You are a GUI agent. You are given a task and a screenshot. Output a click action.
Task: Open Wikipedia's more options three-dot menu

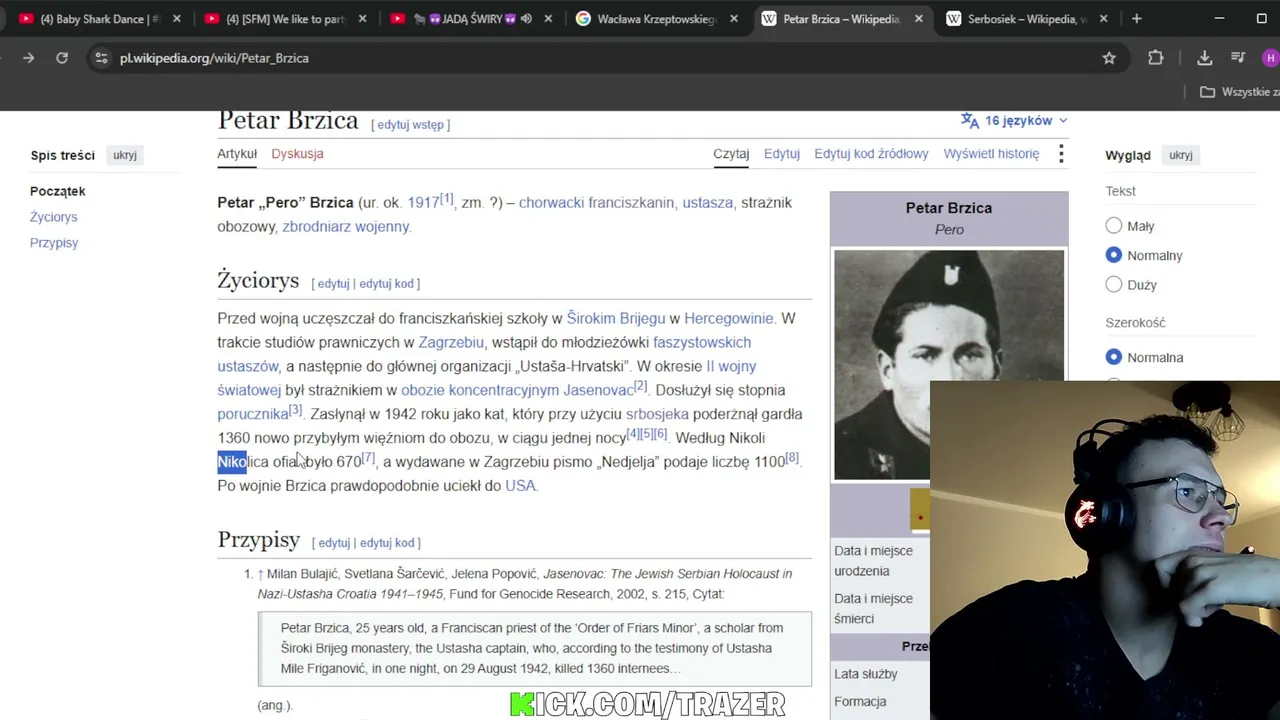tap(1061, 154)
